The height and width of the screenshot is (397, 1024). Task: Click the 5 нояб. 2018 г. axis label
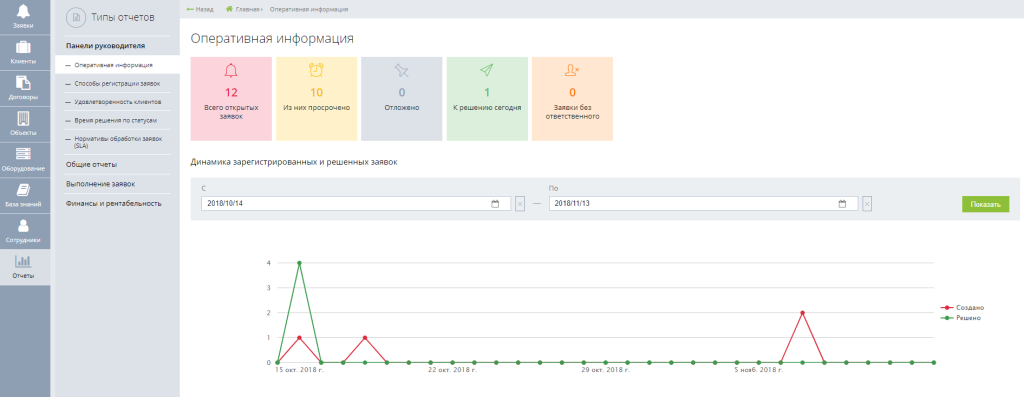(x=760, y=370)
